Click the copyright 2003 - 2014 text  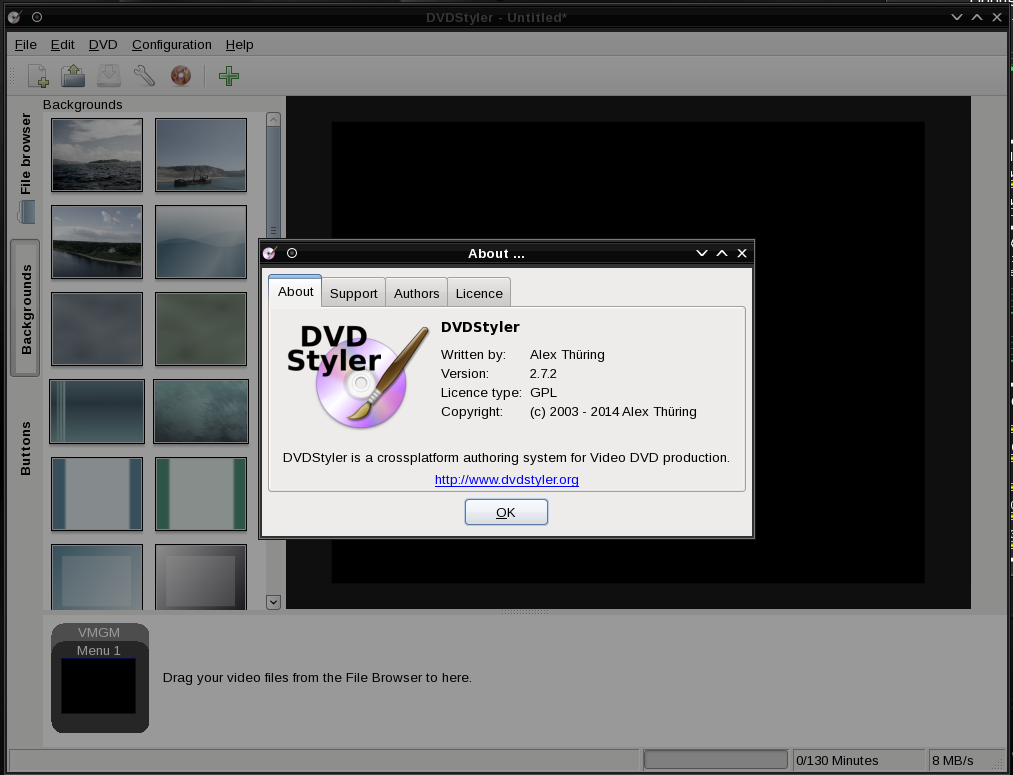(613, 412)
